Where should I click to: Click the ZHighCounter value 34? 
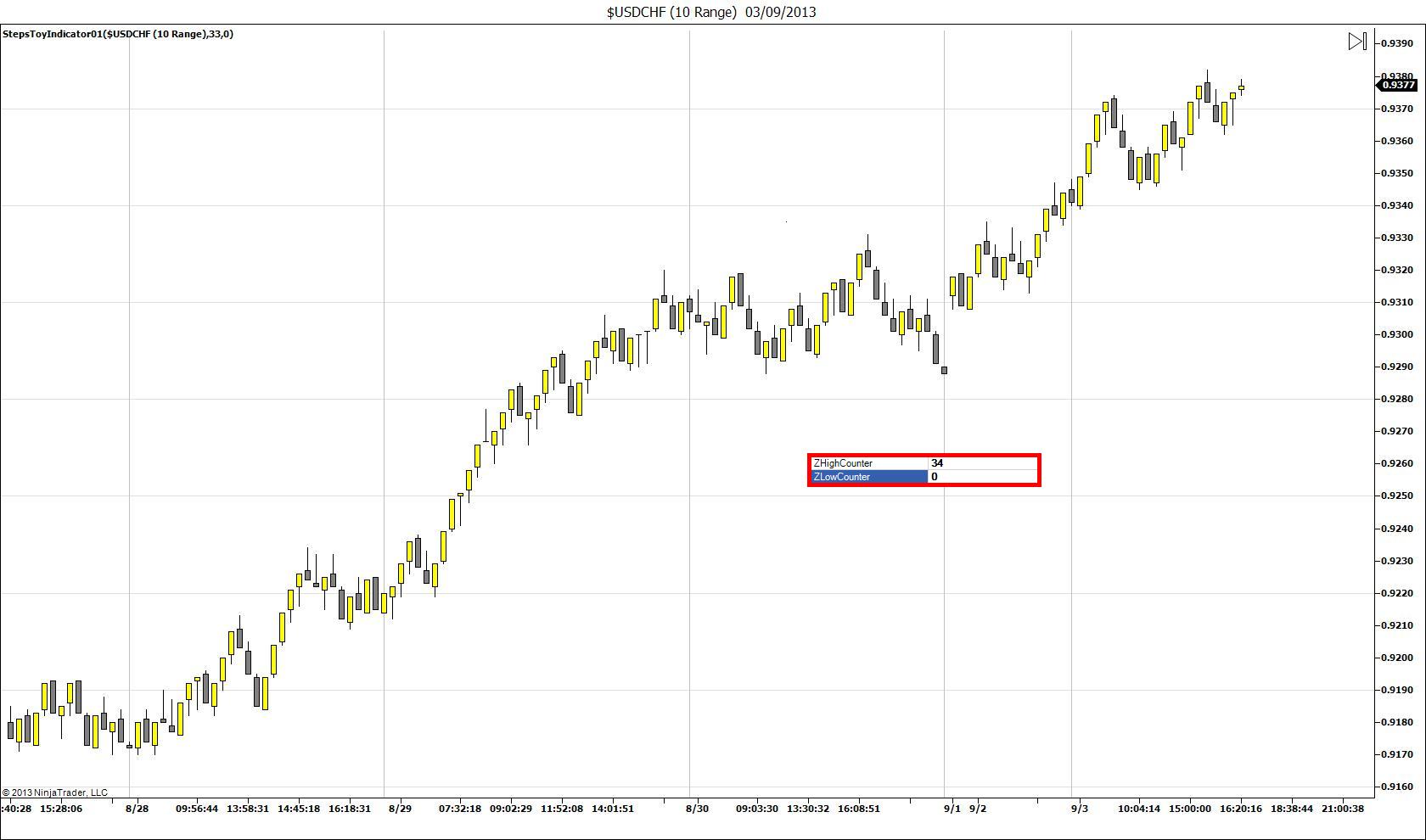937,463
